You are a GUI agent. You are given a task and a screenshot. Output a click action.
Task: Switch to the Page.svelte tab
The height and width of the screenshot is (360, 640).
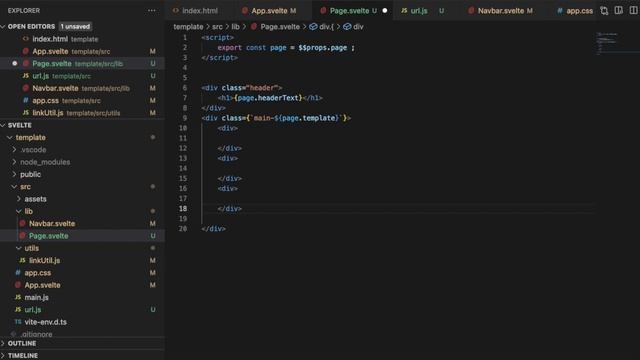pyautogui.click(x=353, y=11)
